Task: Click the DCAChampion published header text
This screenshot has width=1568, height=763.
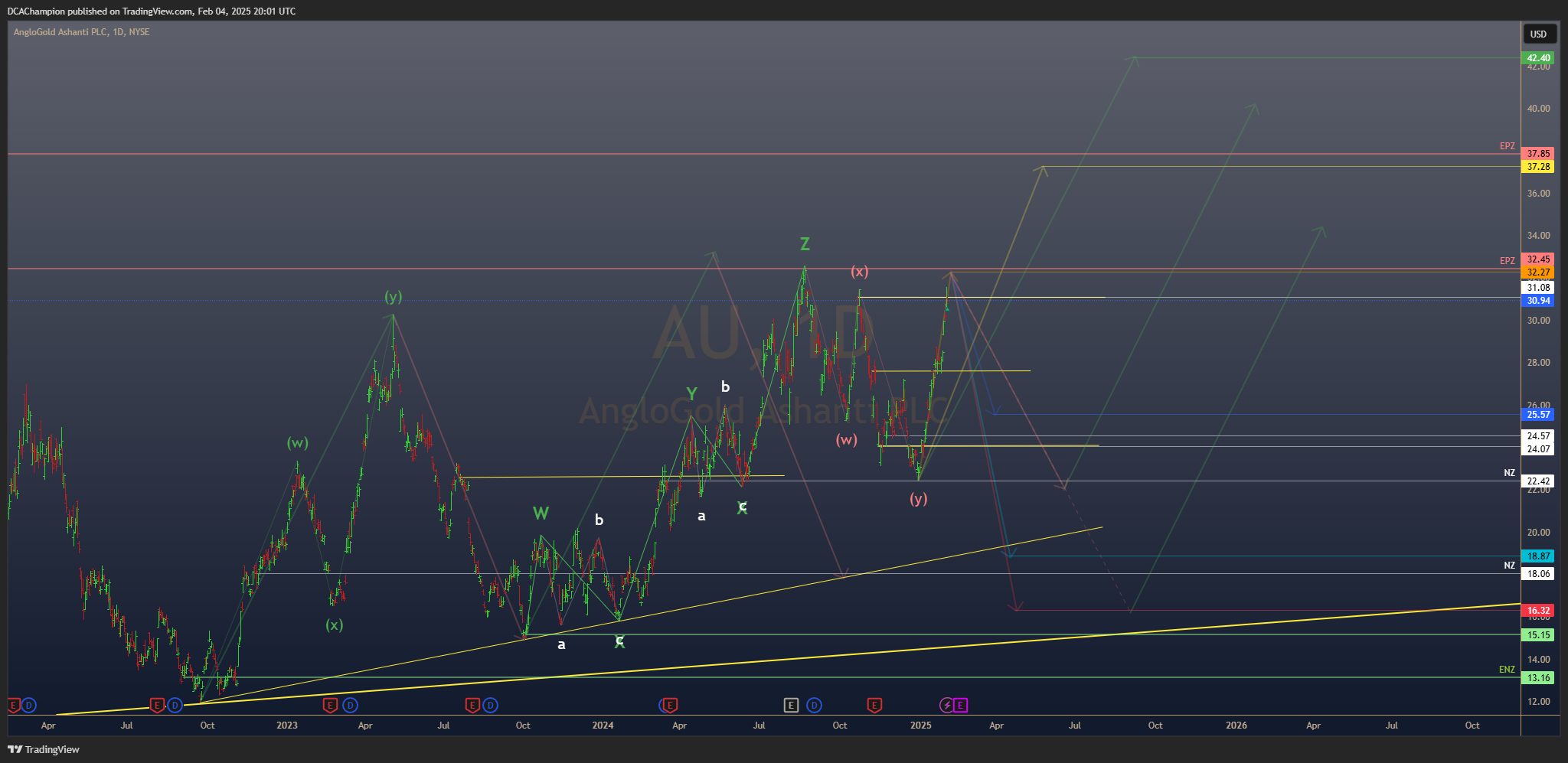Action: [151, 11]
